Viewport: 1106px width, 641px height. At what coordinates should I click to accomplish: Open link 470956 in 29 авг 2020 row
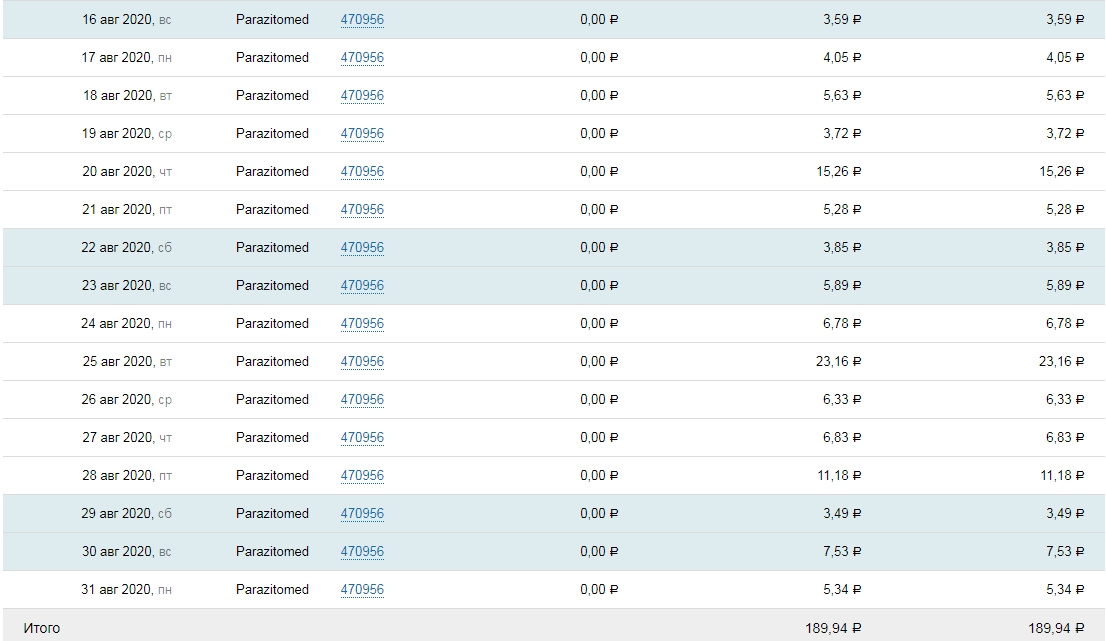coord(362,514)
